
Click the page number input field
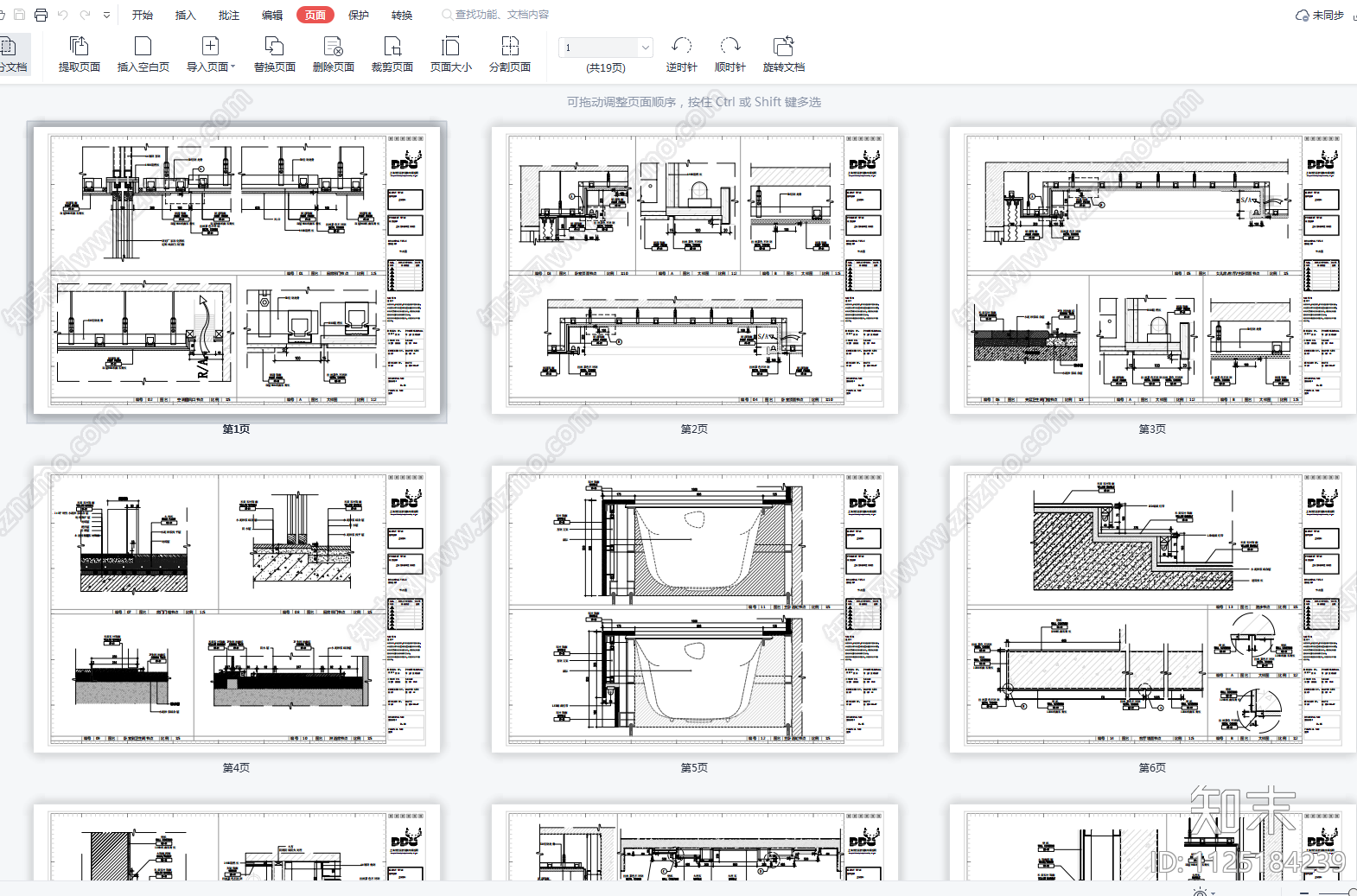(x=598, y=48)
